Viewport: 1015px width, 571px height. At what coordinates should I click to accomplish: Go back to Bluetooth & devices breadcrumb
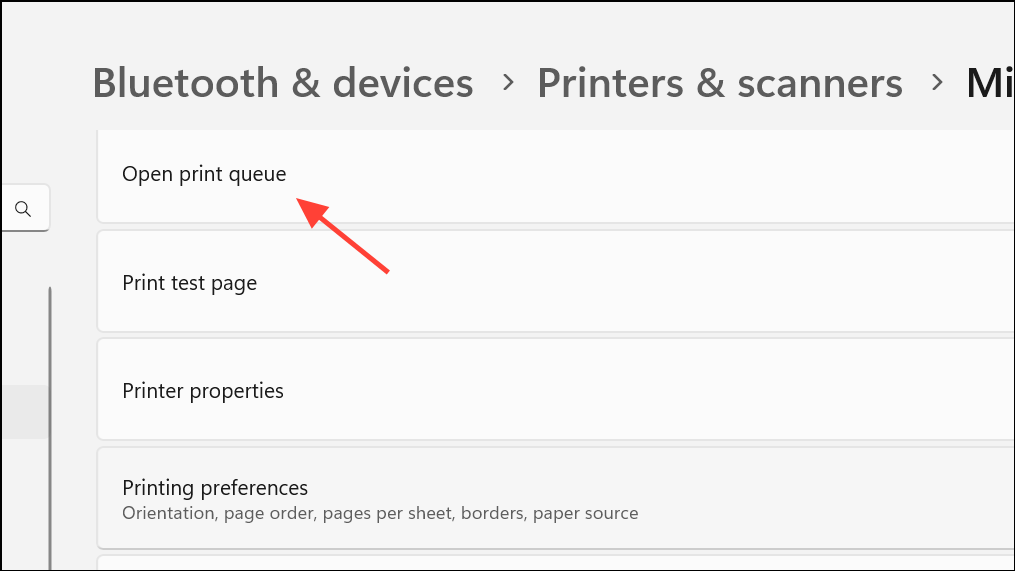[283, 83]
